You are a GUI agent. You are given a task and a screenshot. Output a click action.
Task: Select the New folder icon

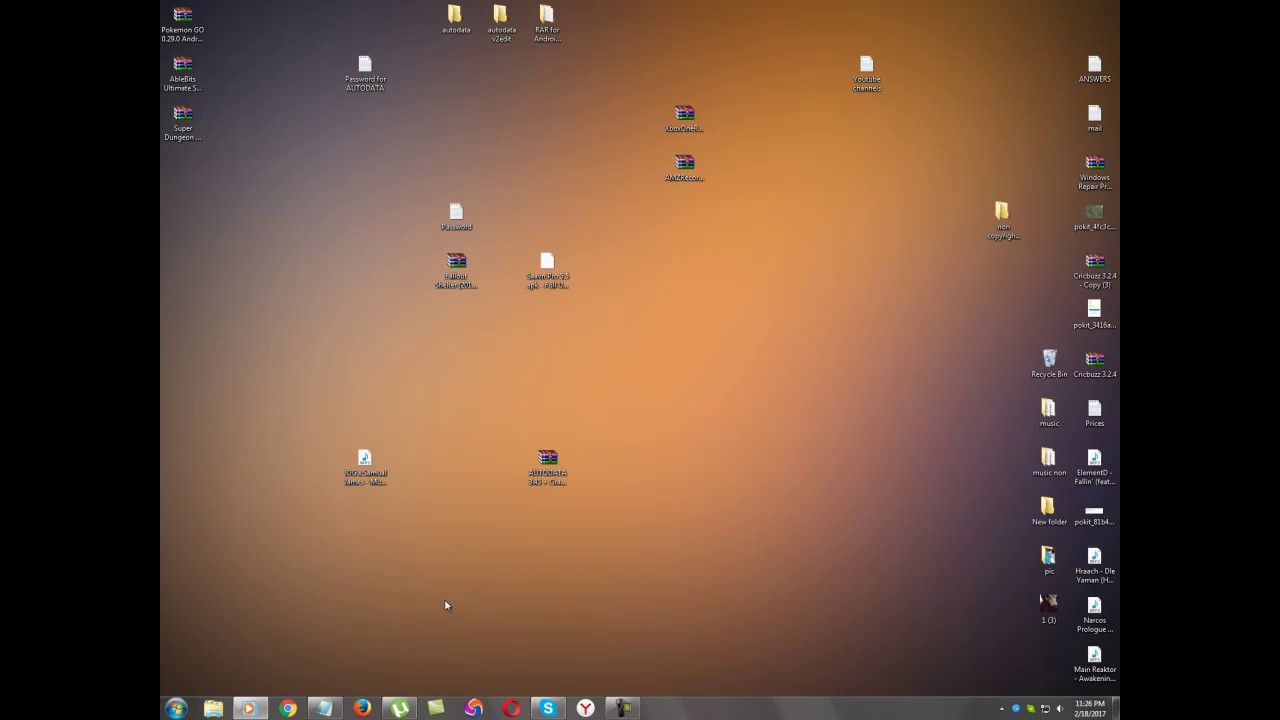[x=1048, y=511]
